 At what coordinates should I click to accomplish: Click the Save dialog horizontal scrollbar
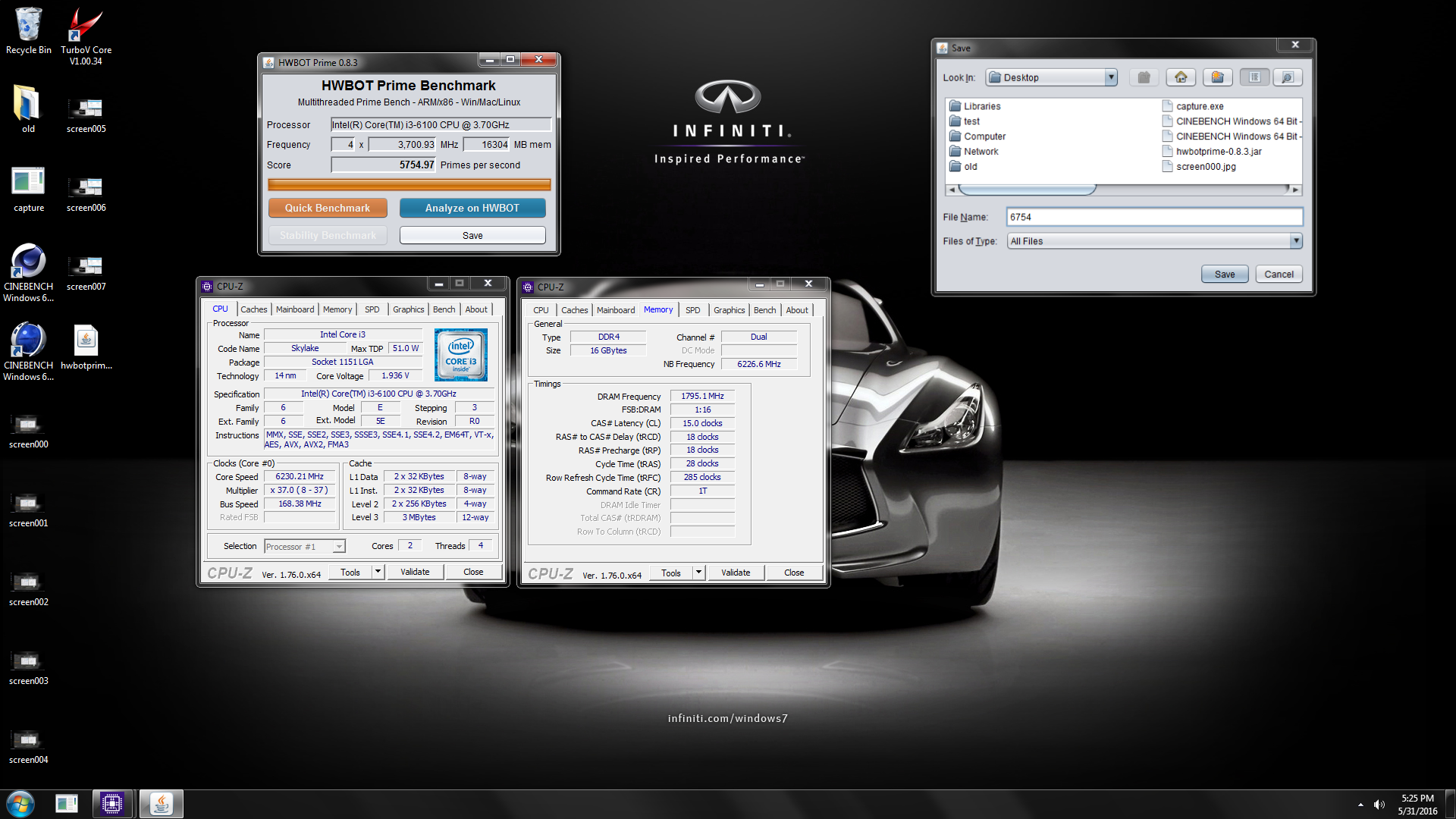coord(1123,190)
